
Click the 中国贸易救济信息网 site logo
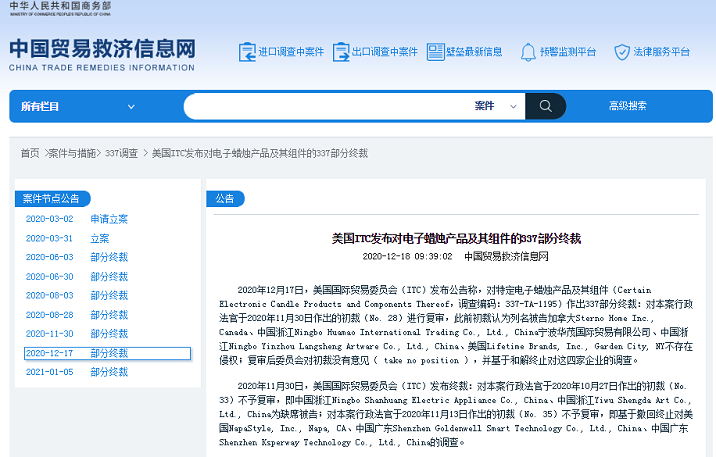[x=102, y=55]
